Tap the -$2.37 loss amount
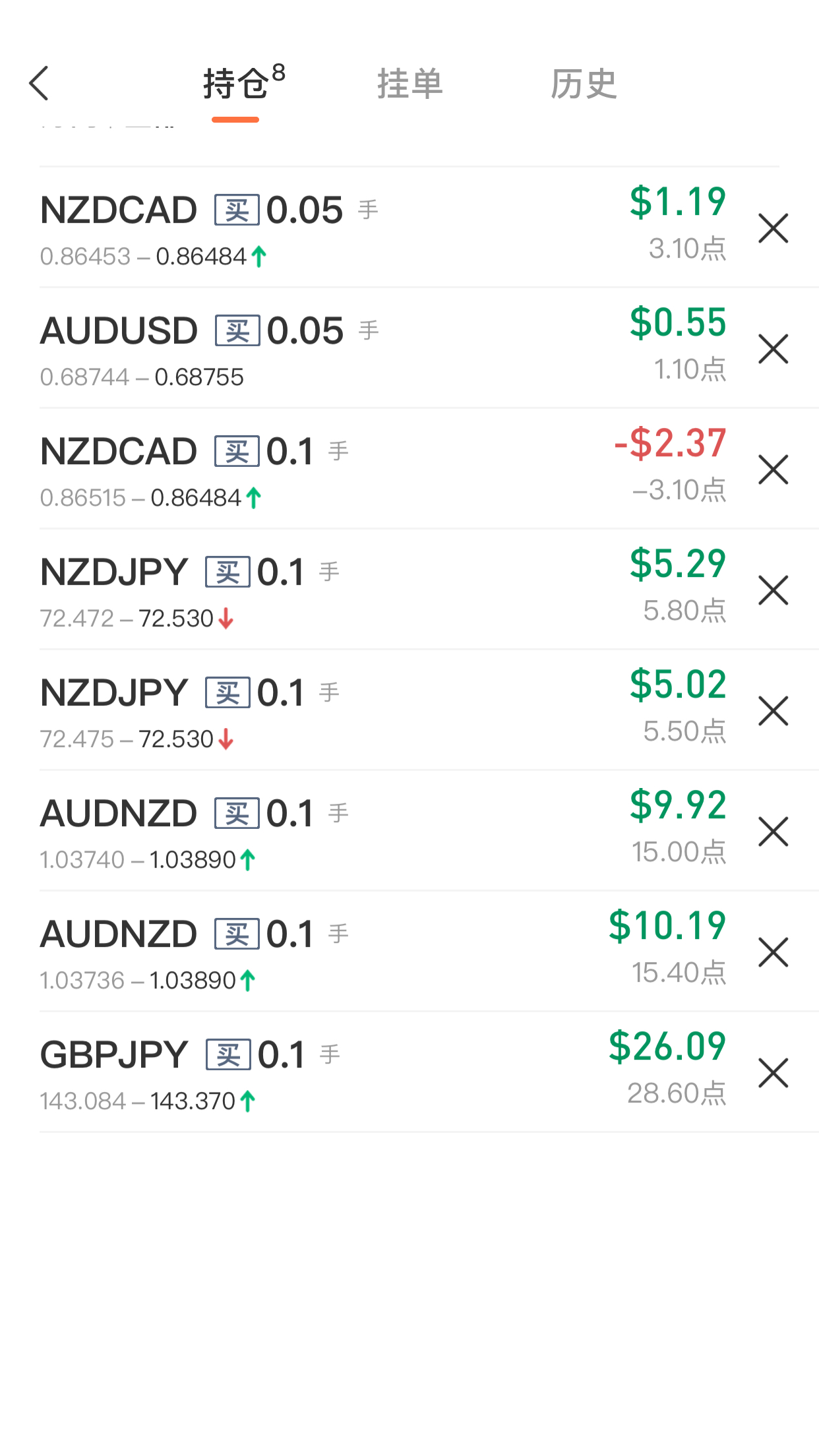The height and width of the screenshot is (1456, 819). (670, 443)
